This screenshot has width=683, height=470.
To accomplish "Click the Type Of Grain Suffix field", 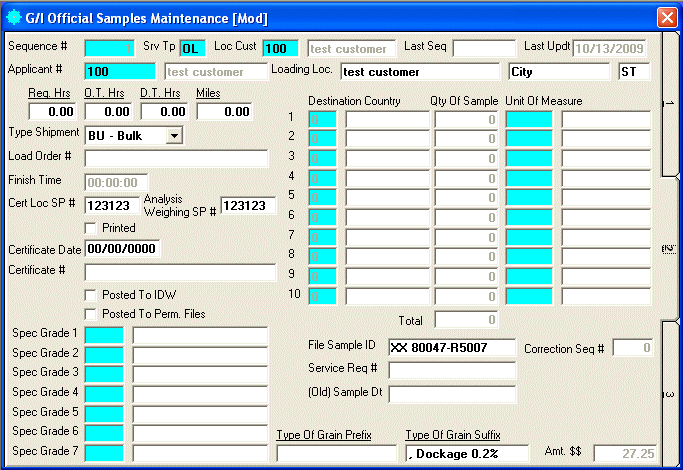I will click(466, 453).
